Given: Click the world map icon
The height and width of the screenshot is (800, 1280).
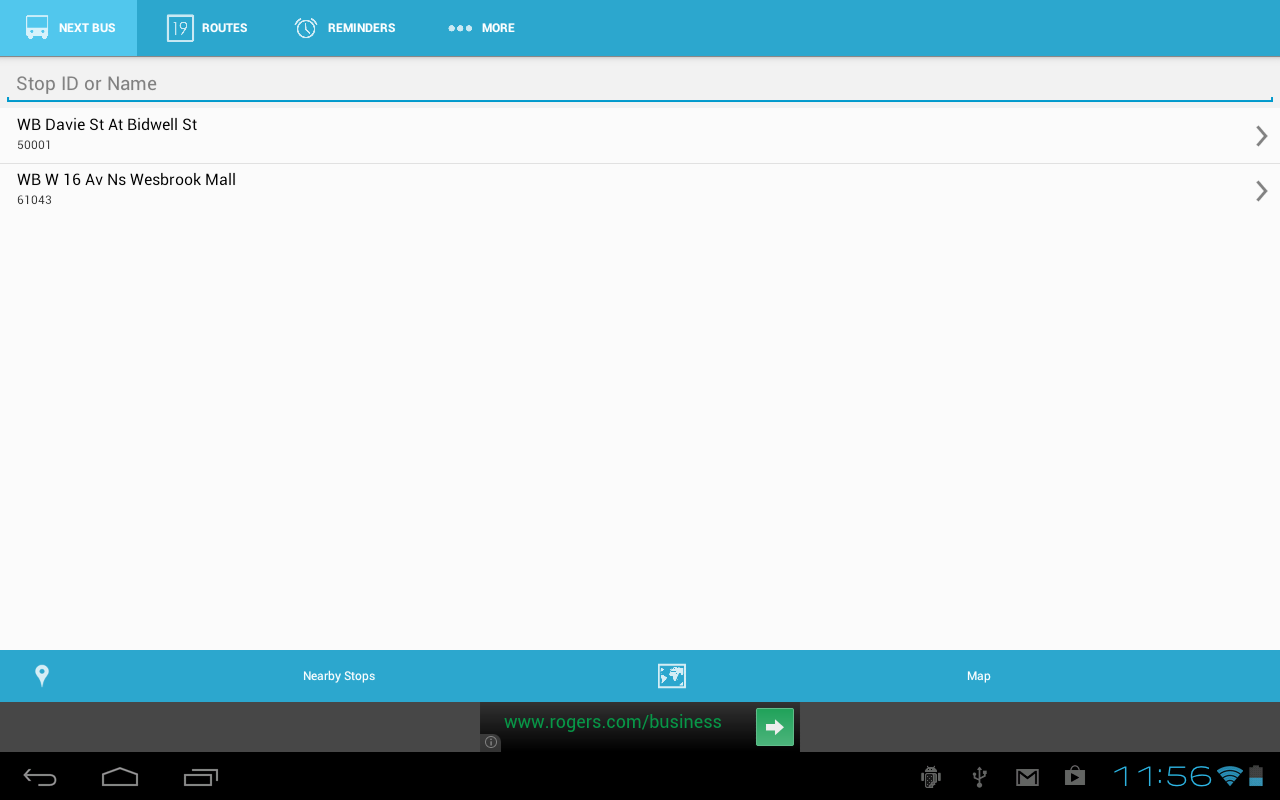Looking at the screenshot, I should (672, 676).
